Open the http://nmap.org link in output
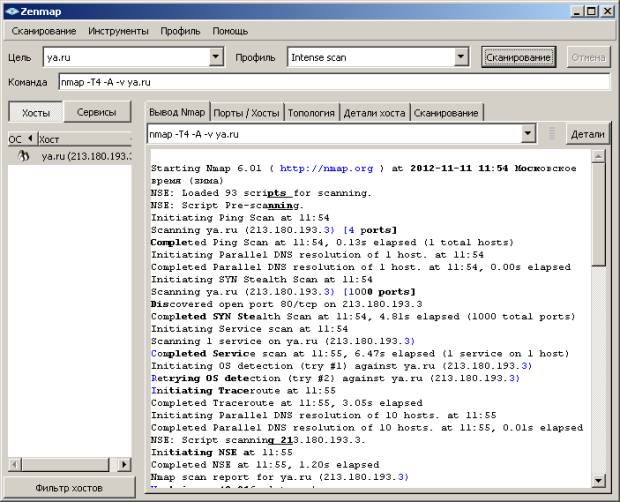Viewport: 620px width, 502px height. 326,168
